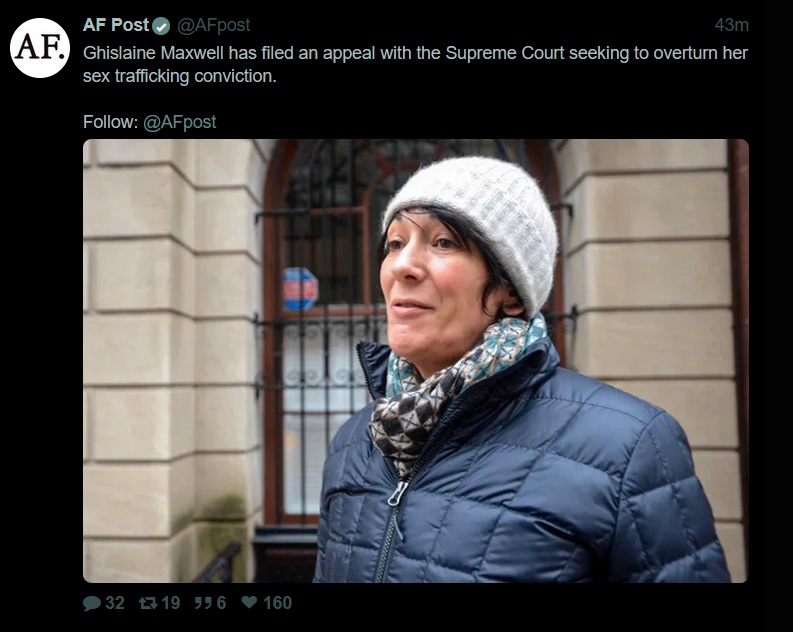Click the @AFpost mention after Follow:
Screen dimensions: 793x632
click(x=180, y=122)
